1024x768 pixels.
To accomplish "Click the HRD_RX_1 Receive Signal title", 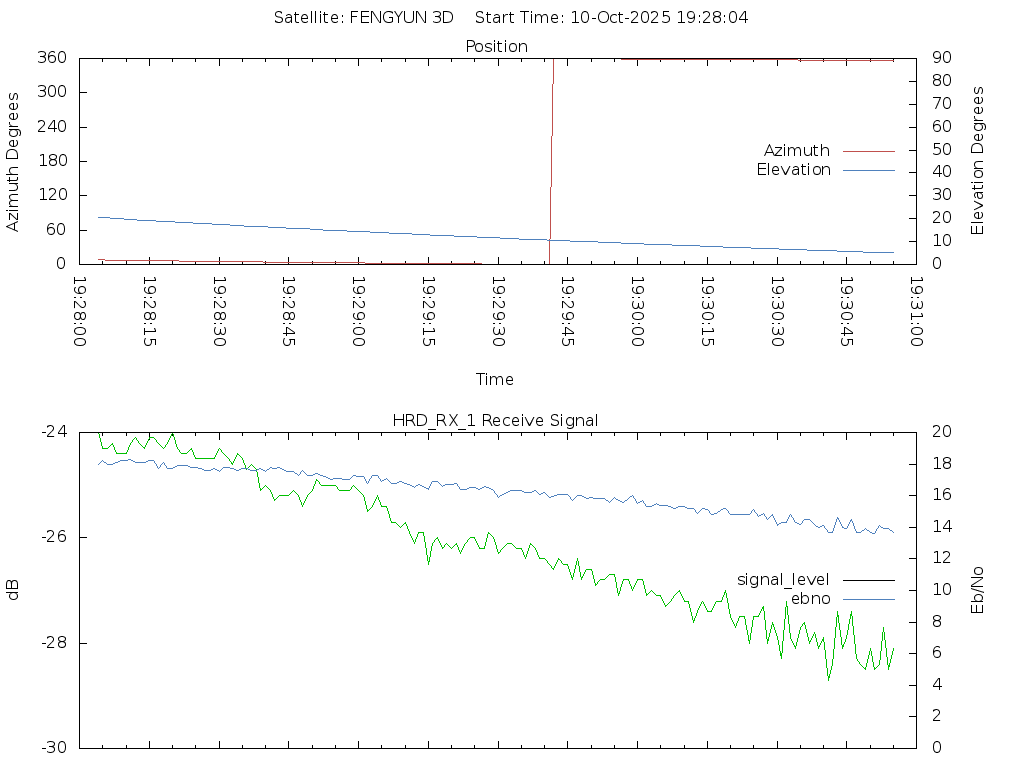I will pyautogui.click(x=496, y=420).
